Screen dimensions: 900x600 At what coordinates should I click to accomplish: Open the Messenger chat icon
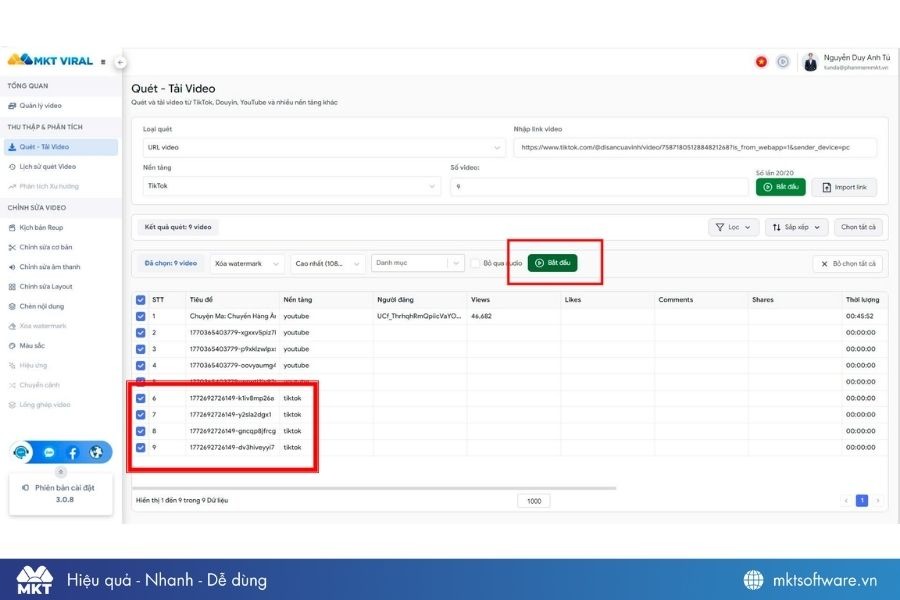pyautogui.click(x=49, y=452)
